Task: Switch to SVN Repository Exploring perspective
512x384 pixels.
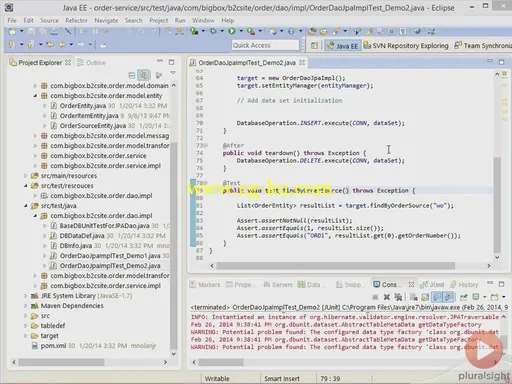Action: point(406,46)
